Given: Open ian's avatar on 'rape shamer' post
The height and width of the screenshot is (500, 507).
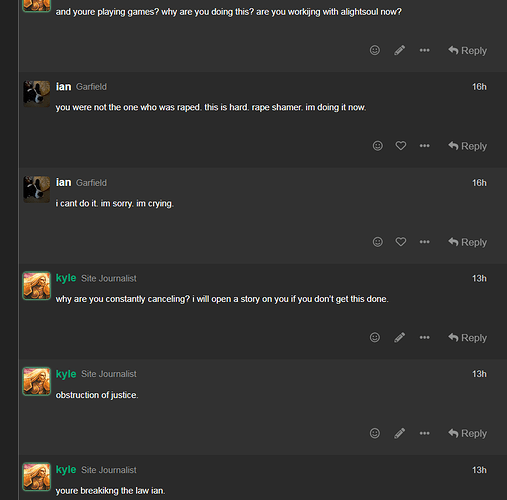Looking at the screenshot, I should point(37,94).
